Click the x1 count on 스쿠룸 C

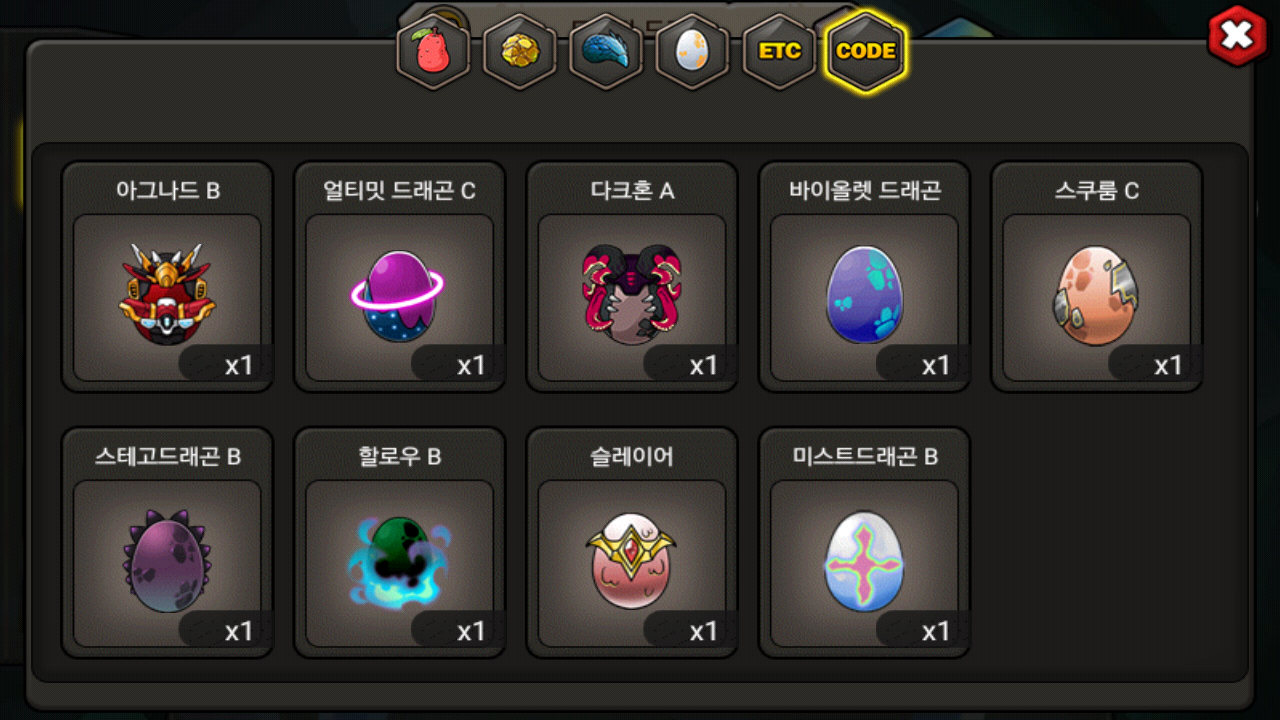pyautogui.click(x=1168, y=366)
